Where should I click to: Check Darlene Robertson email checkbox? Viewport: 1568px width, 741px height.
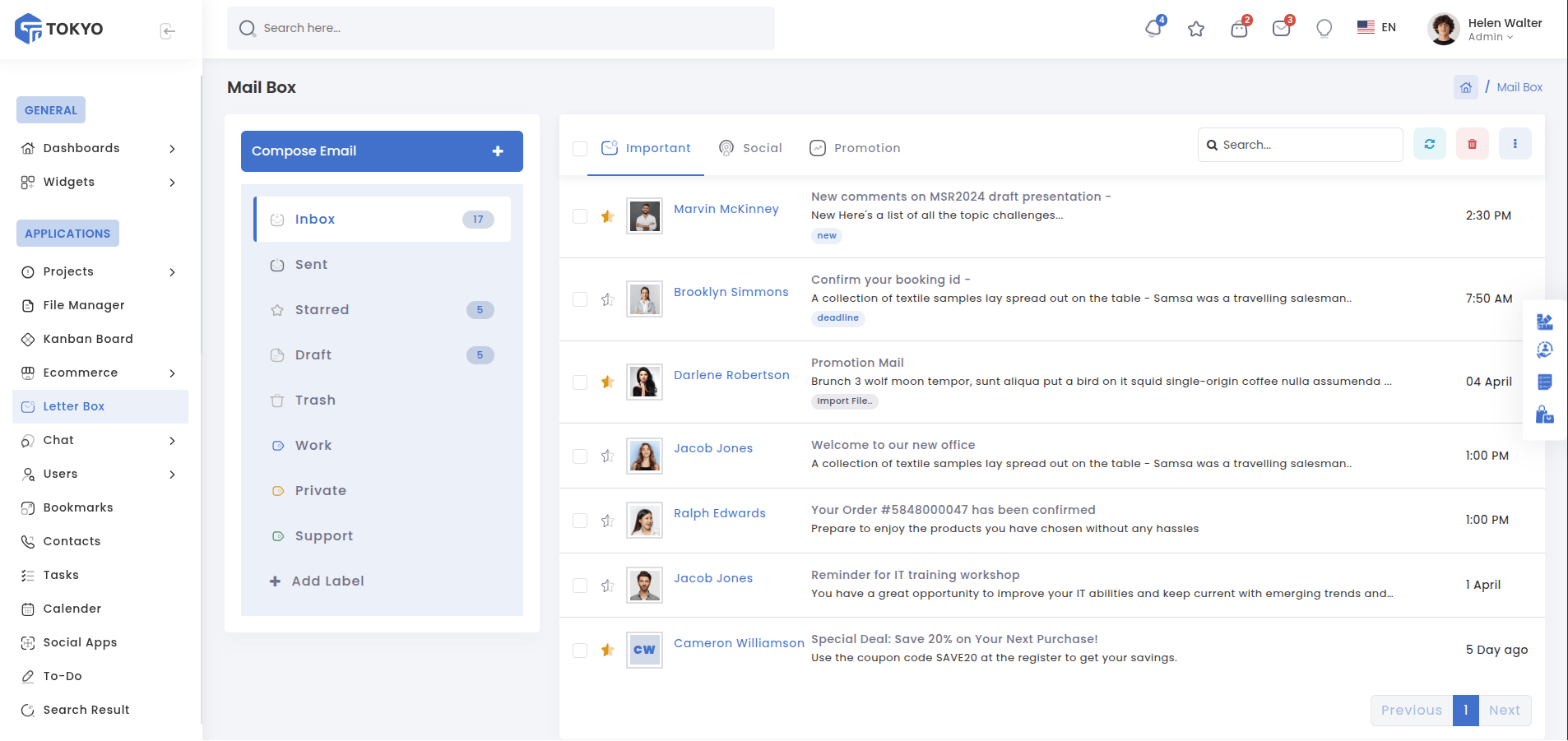point(580,382)
